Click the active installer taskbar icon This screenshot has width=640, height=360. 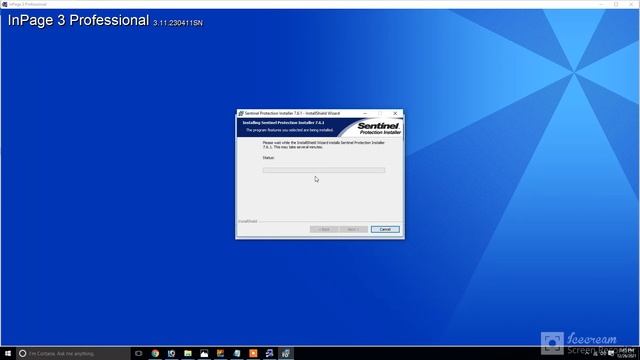[286, 353]
